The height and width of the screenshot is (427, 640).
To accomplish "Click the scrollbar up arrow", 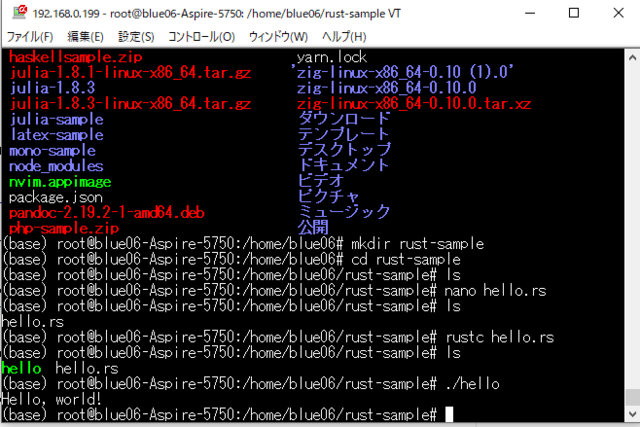I will (x=632, y=58).
